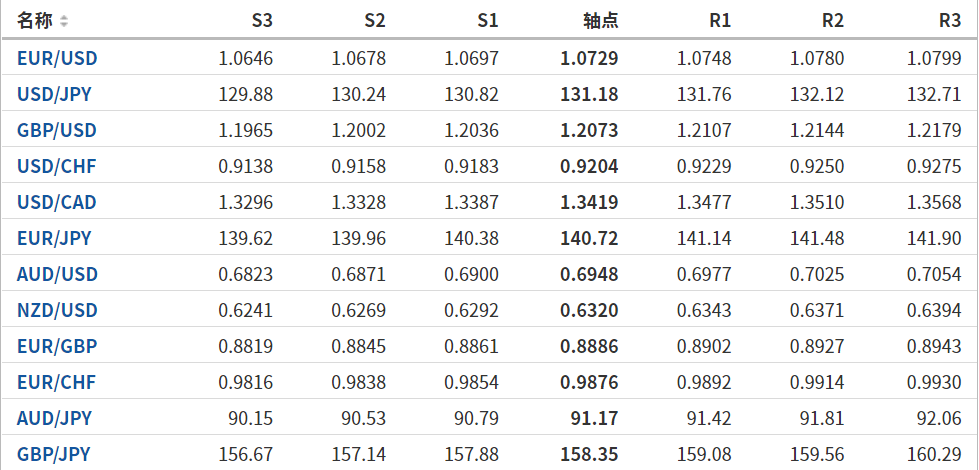Open the EUR/GBP pair link
This screenshot has height=470, width=979.
[57, 347]
